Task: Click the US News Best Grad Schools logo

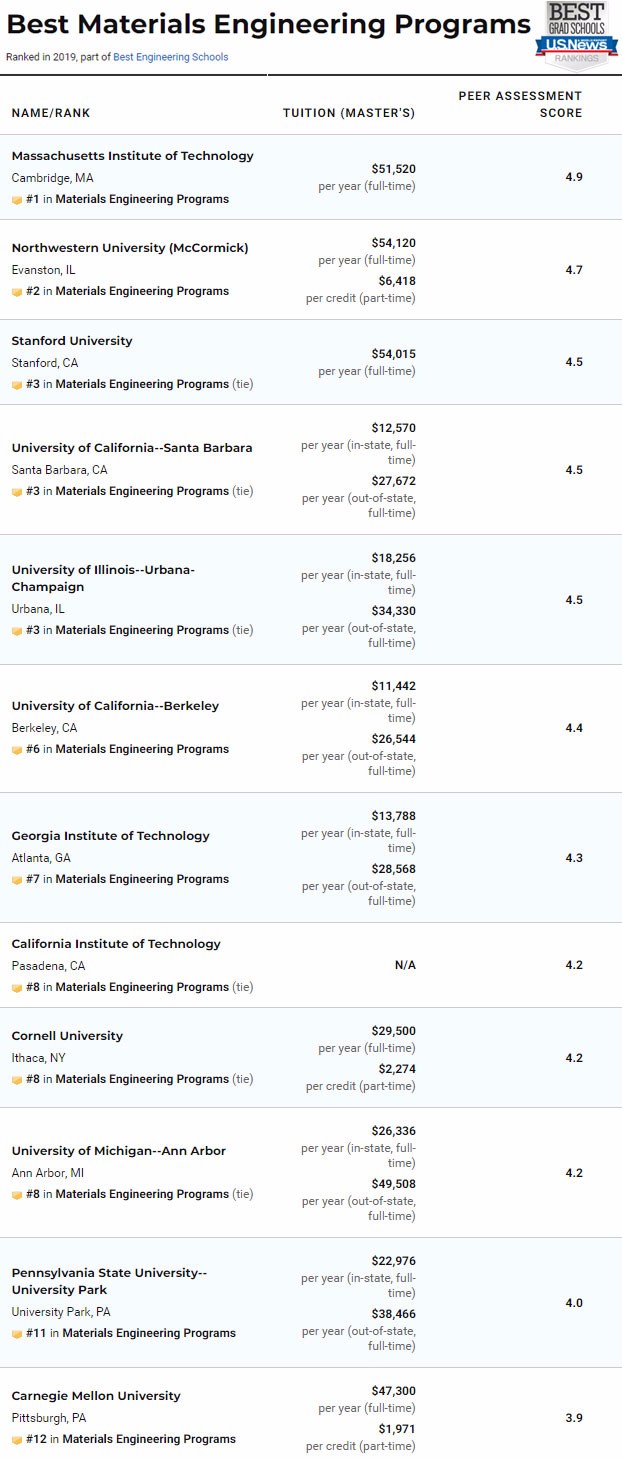Action: point(577,34)
